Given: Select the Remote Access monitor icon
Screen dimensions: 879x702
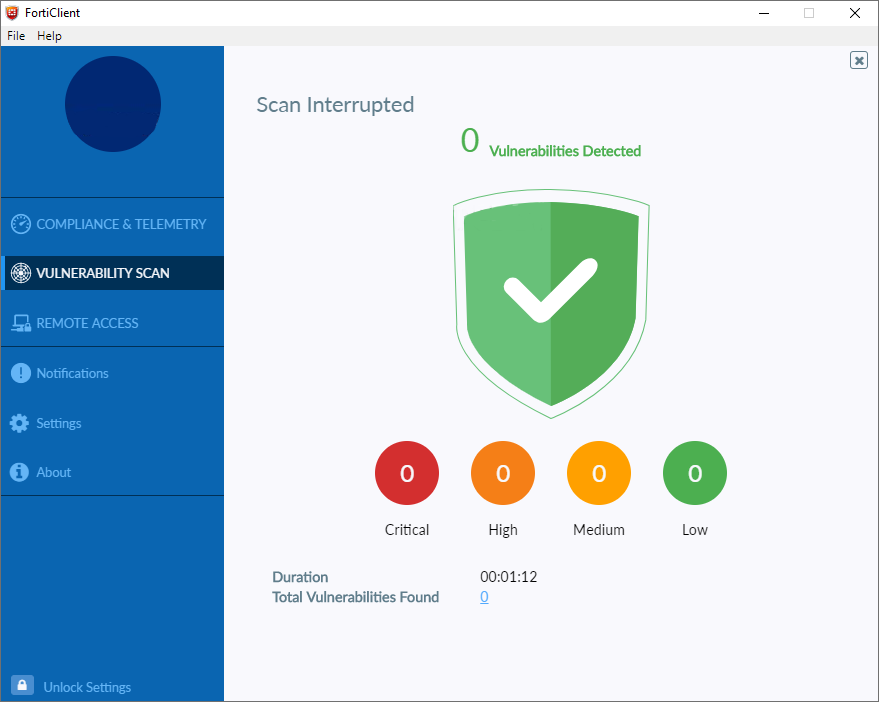Looking at the screenshot, I should [x=20, y=323].
